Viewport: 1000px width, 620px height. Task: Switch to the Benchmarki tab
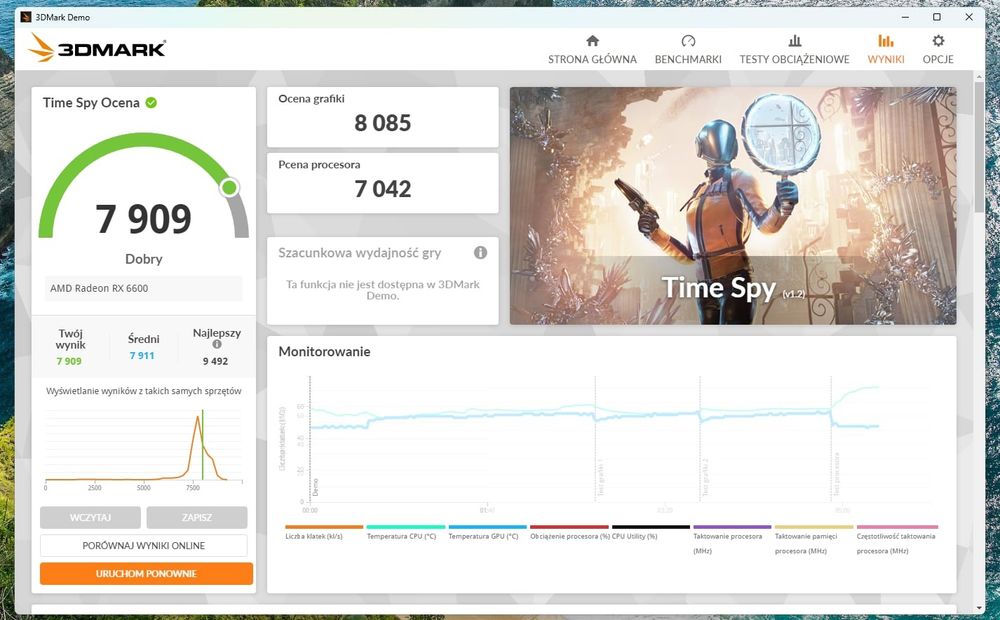pos(688,50)
